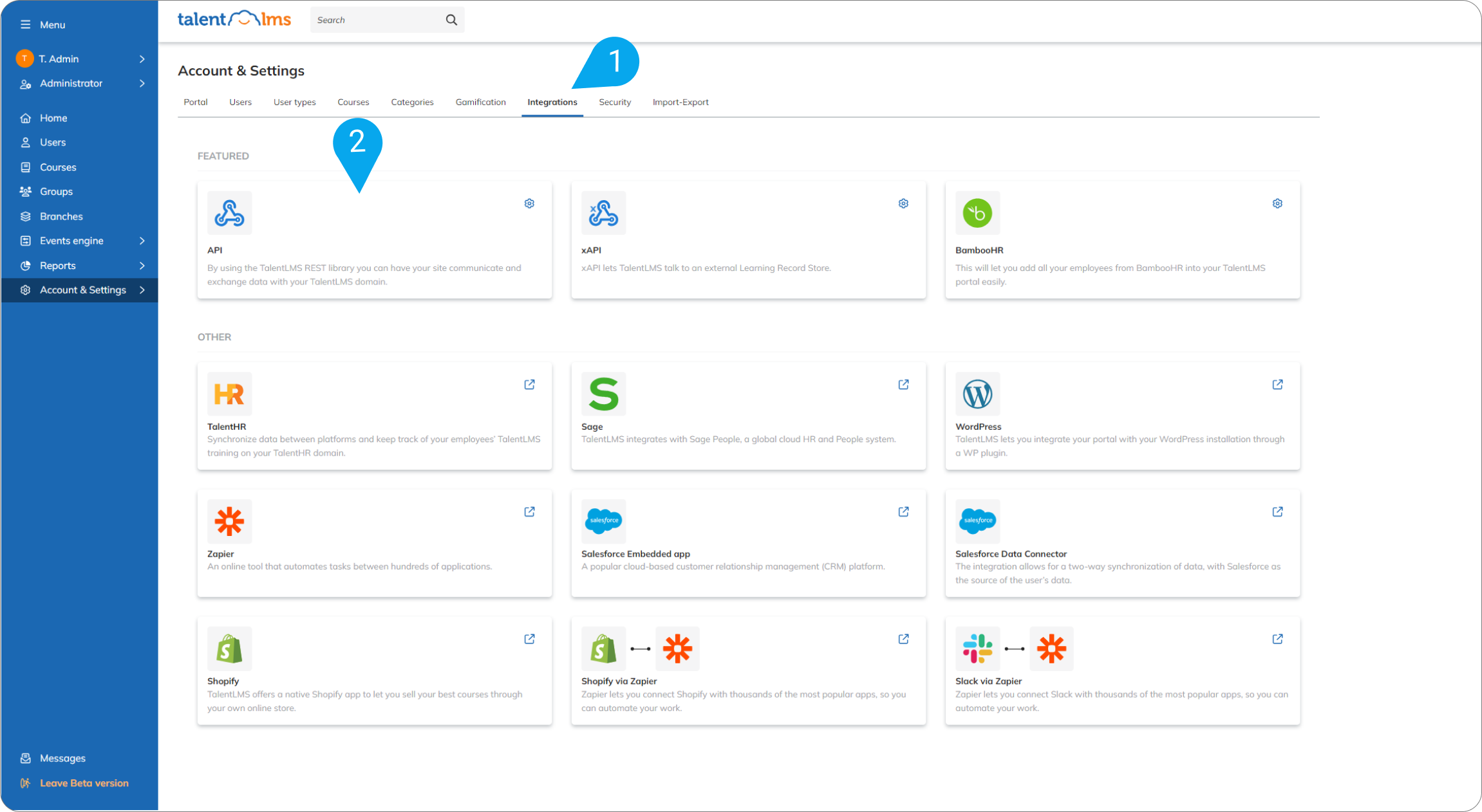Expand the Events engine submenu arrow
The width and height of the screenshot is (1482, 812).
point(142,241)
